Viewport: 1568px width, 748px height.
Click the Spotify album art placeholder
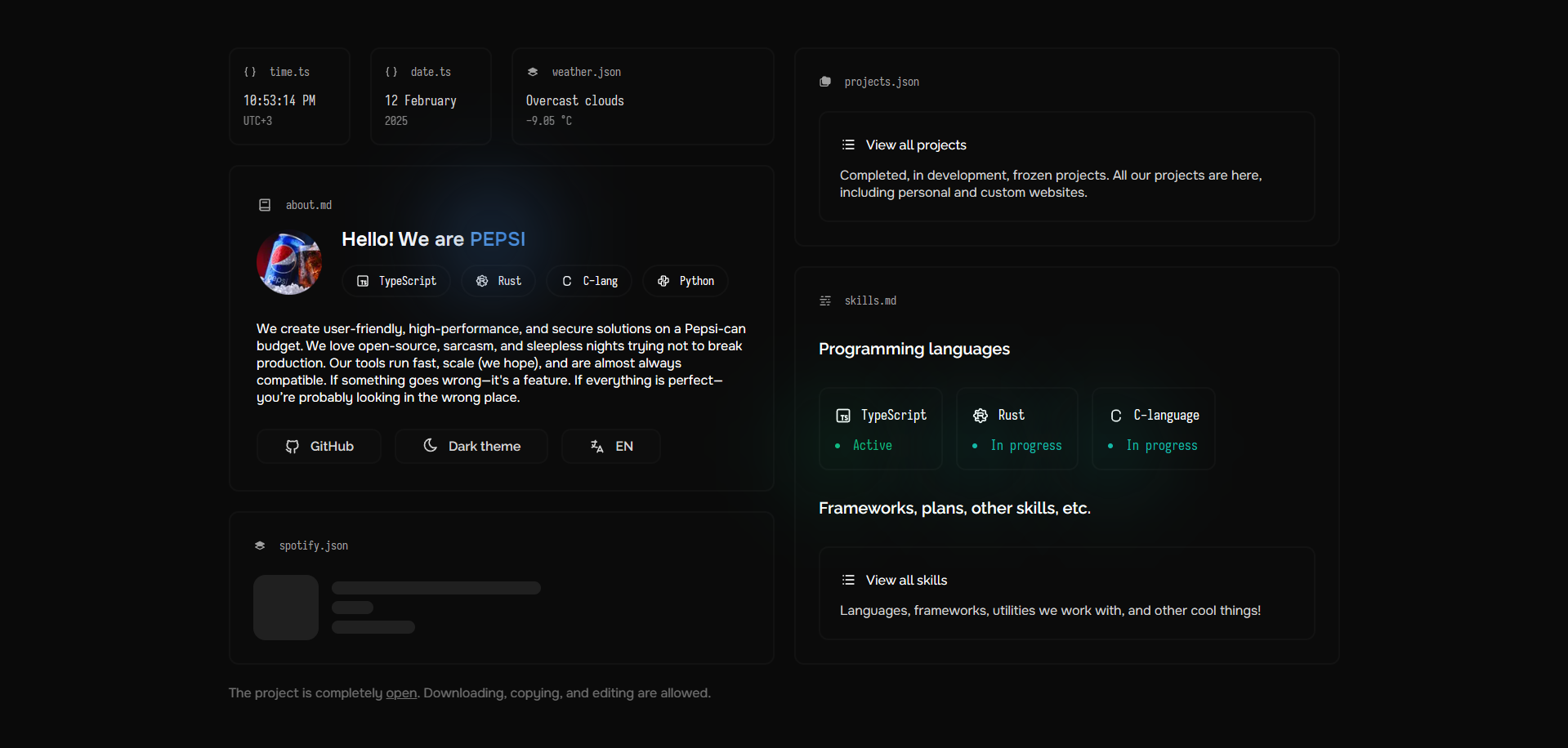point(286,608)
